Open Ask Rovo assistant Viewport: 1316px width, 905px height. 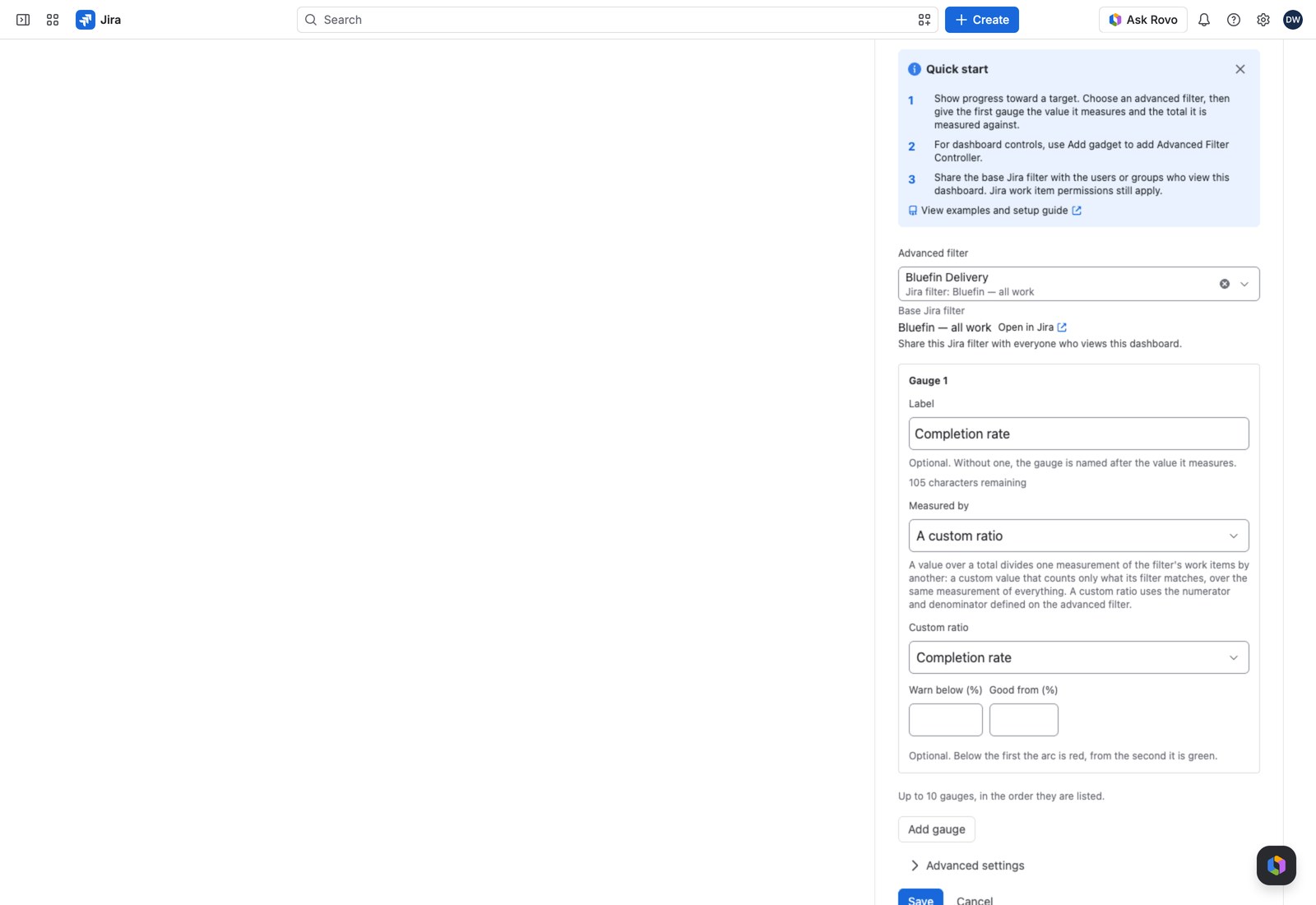(x=1142, y=20)
